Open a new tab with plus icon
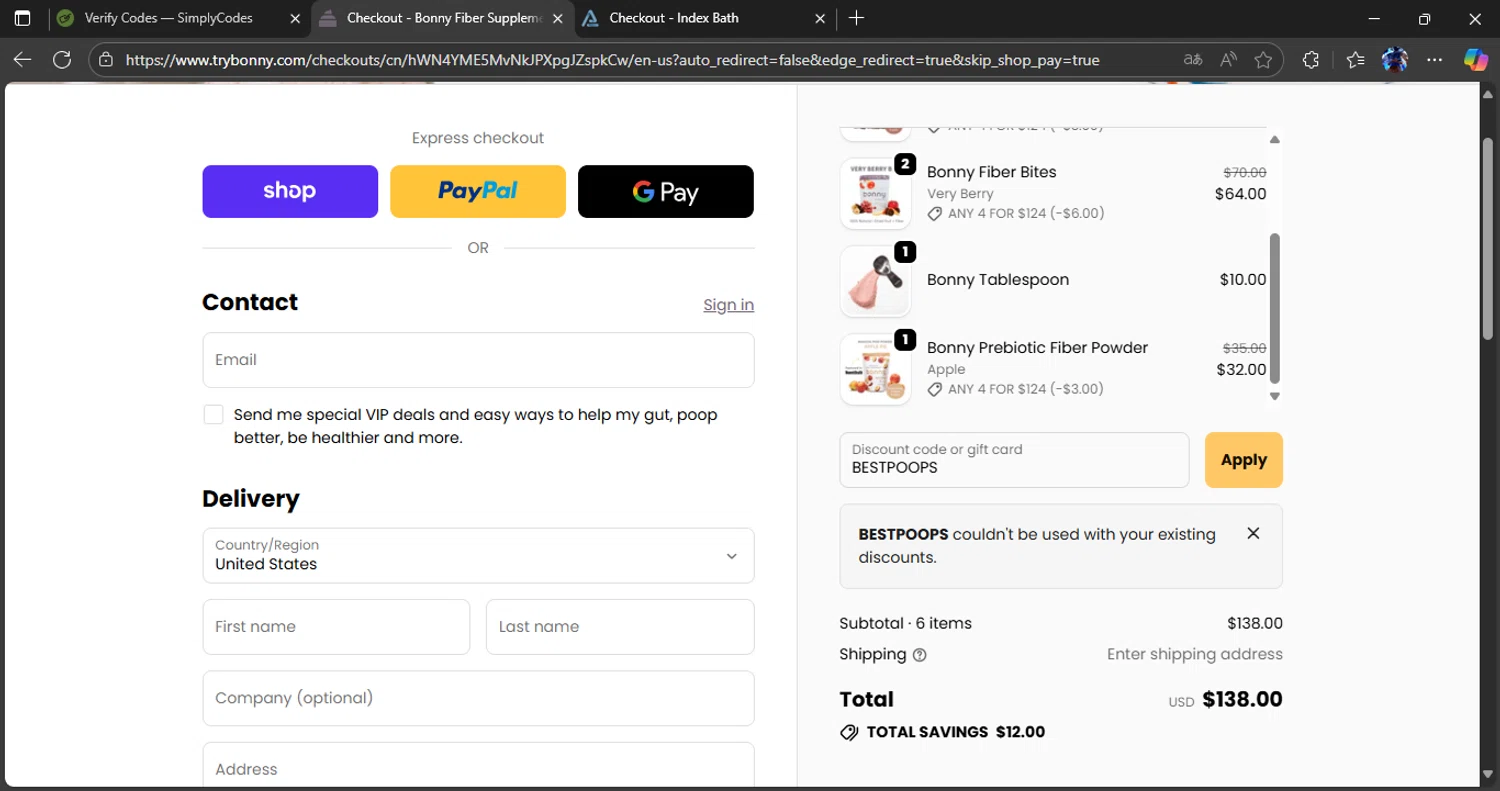1500x791 pixels. click(856, 18)
